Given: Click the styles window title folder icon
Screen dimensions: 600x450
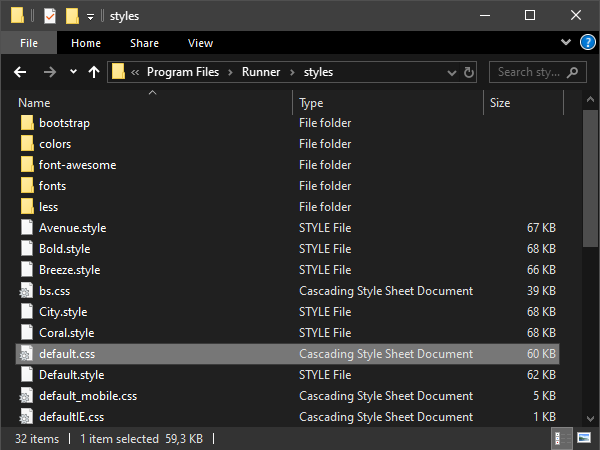Looking at the screenshot, I should 17,16.
